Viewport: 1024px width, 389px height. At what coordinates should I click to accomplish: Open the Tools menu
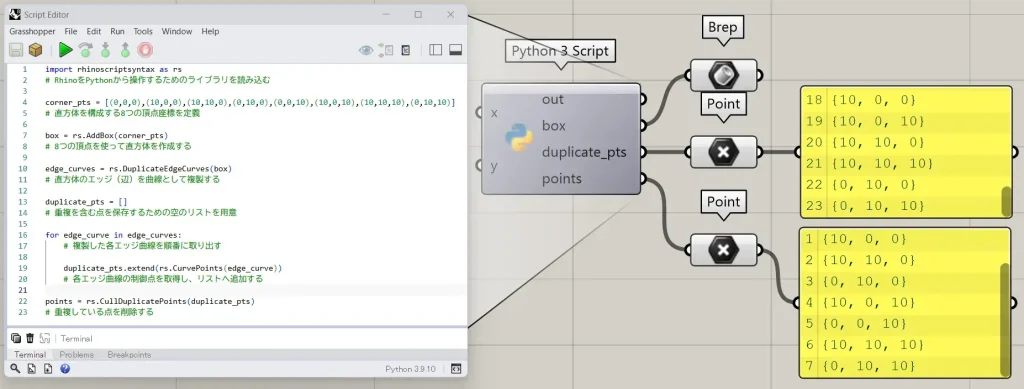143,31
